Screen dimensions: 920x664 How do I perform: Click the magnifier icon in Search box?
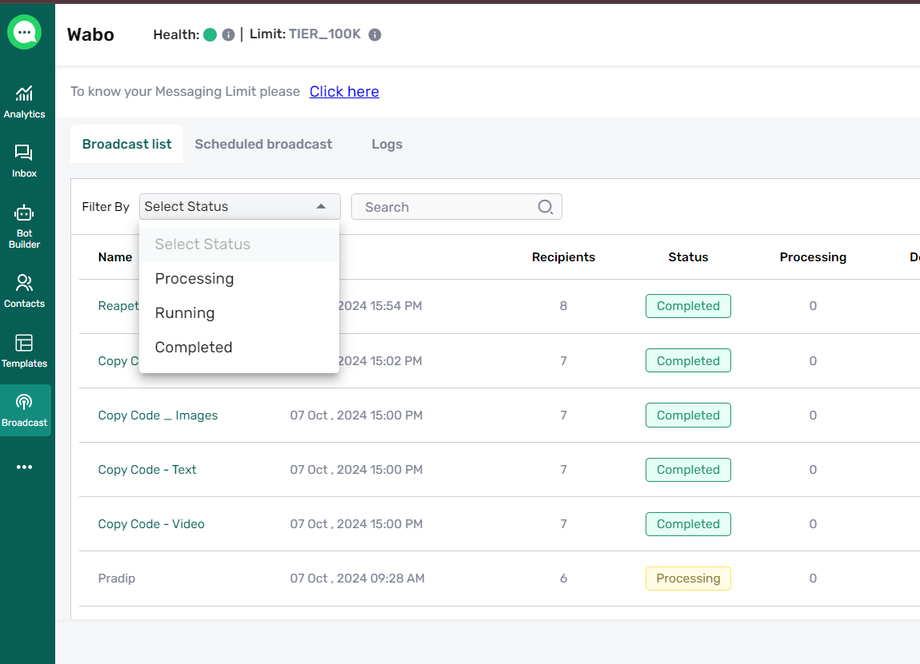[545, 207]
